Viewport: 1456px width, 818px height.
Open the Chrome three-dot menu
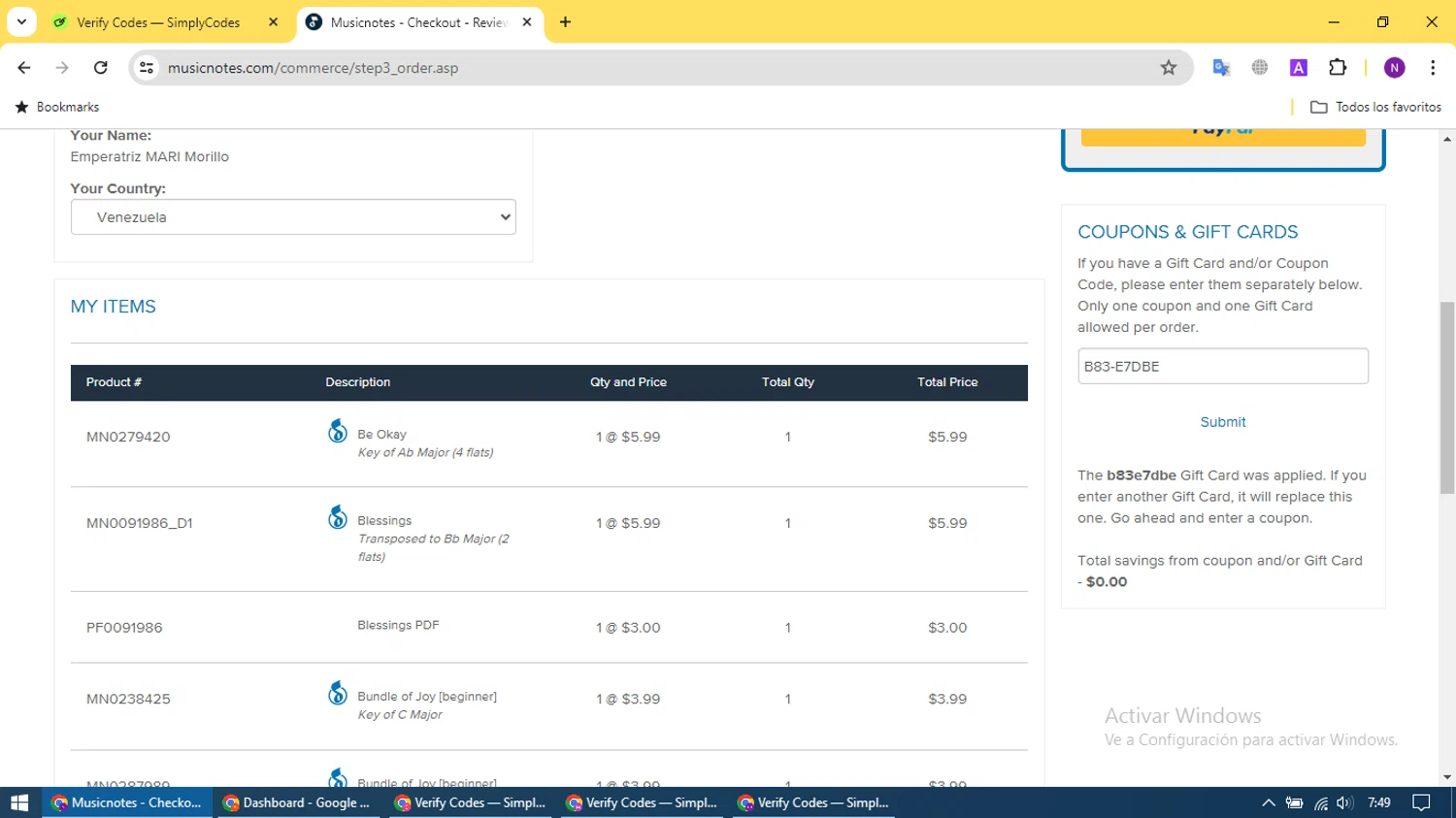point(1433,68)
